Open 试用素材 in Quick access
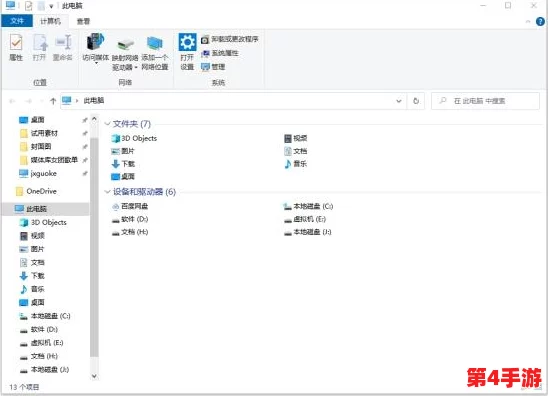Image resolution: width=548 pixels, height=396 pixels. pyautogui.click(x=38, y=133)
